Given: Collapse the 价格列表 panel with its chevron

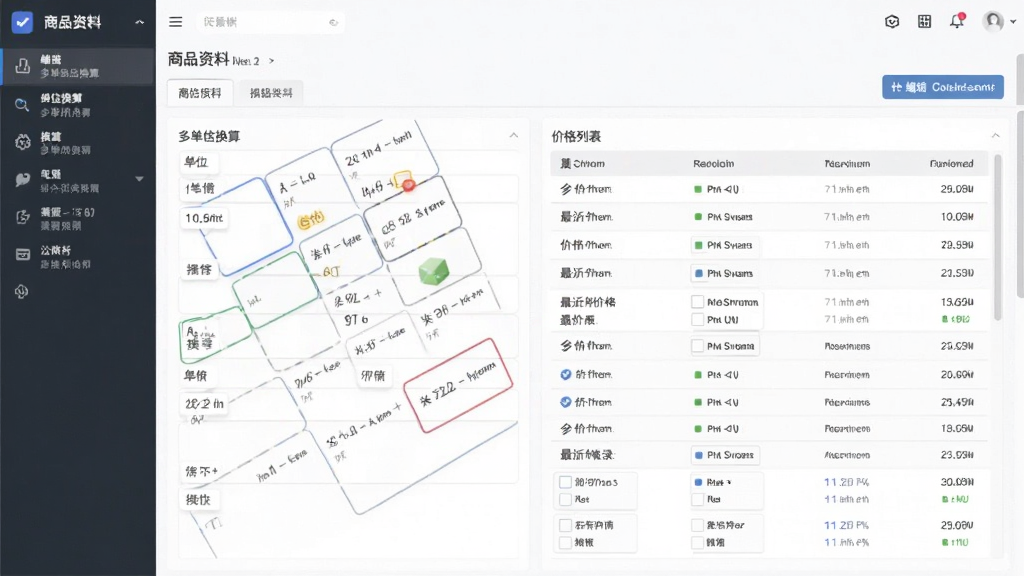Looking at the screenshot, I should tap(995, 135).
